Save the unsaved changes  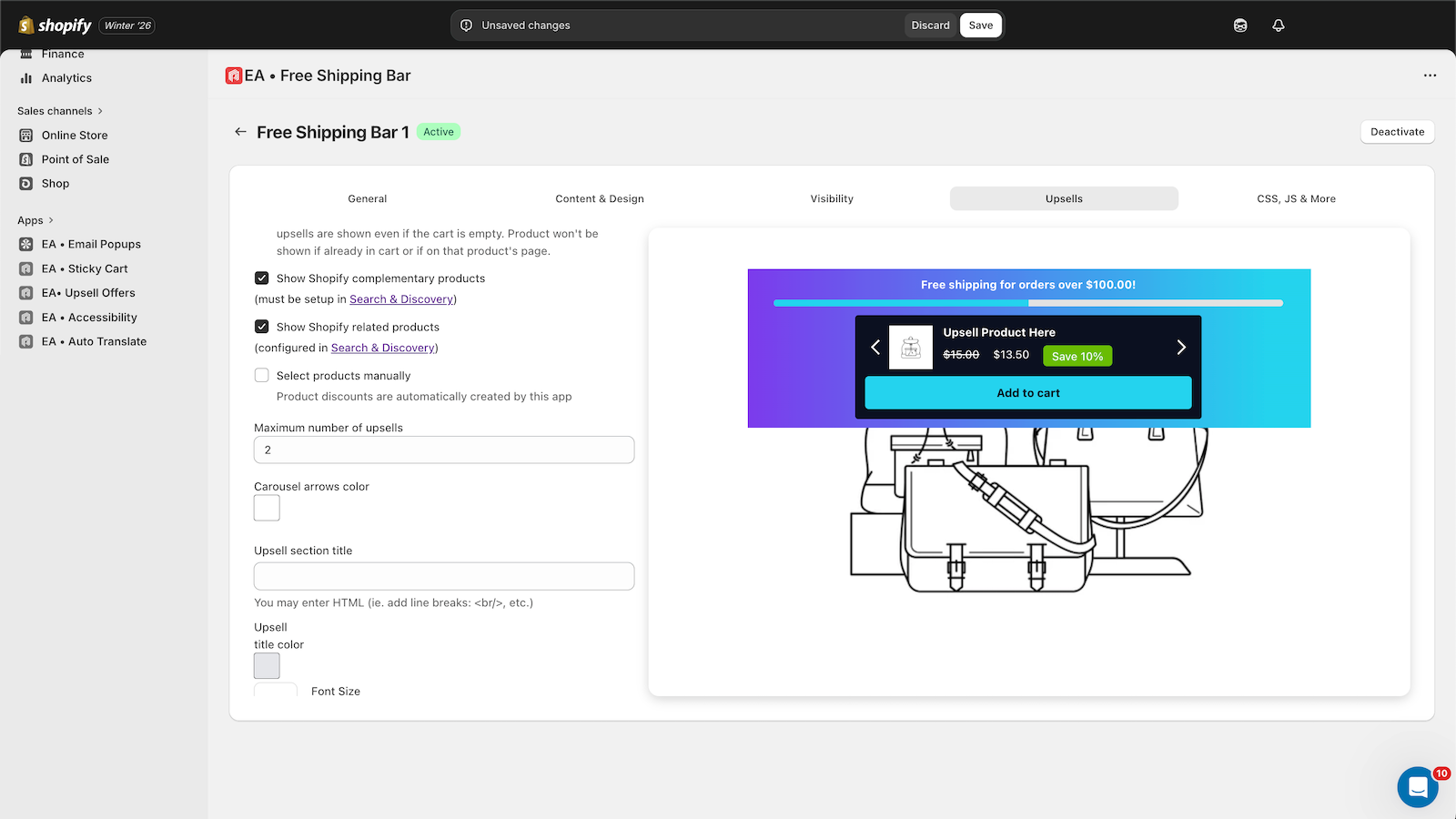pos(980,25)
